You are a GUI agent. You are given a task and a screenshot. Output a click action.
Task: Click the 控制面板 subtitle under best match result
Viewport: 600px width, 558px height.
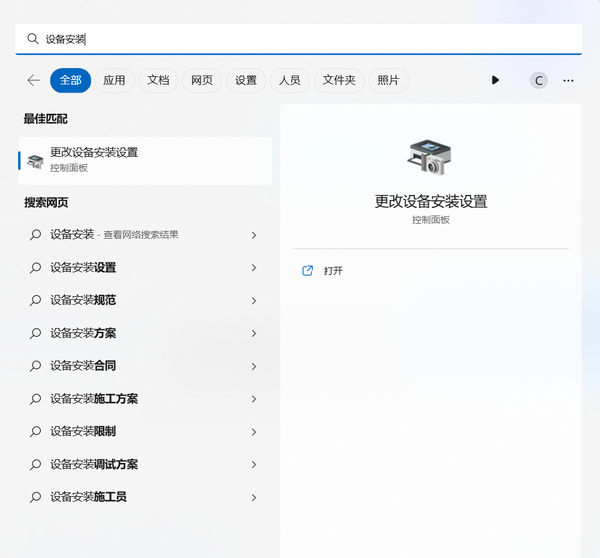(69, 168)
